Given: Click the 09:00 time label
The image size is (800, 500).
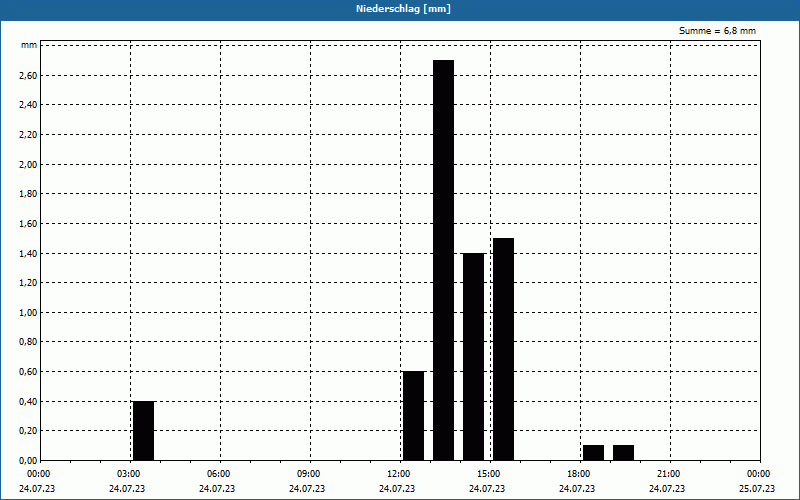Looking at the screenshot, I should (x=310, y=474).
